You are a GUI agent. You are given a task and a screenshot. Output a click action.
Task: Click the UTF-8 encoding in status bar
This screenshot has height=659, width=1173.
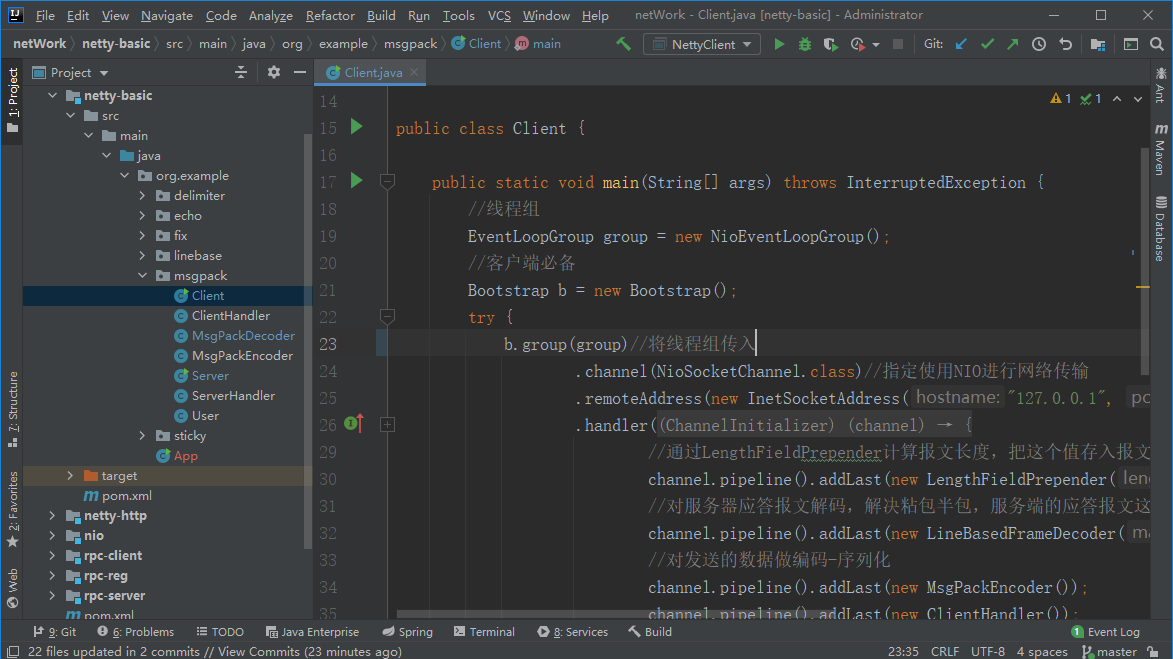[987, 652]
